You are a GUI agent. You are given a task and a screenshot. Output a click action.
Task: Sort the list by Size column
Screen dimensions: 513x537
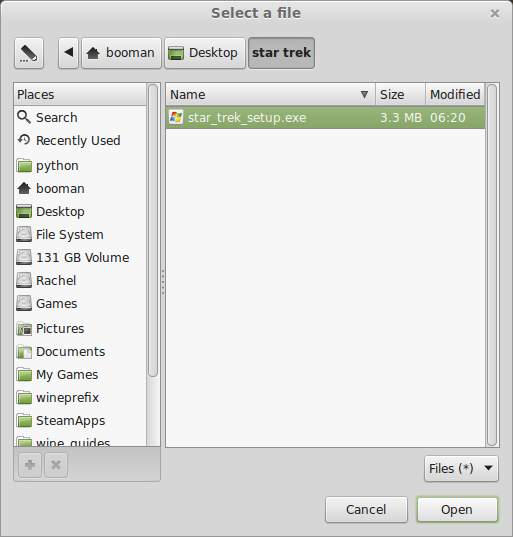(x=400, y=94)
